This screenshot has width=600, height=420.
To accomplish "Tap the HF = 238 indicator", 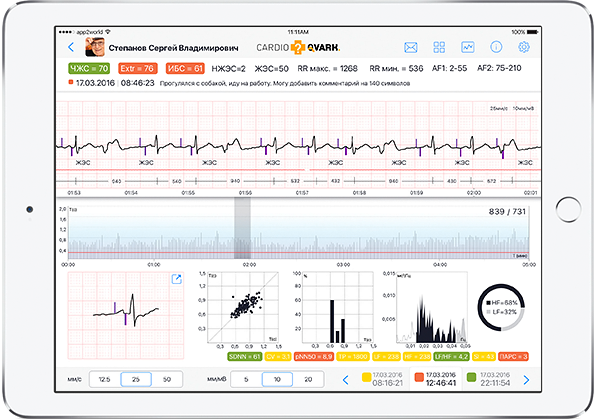I will click(x=417, y=357).
